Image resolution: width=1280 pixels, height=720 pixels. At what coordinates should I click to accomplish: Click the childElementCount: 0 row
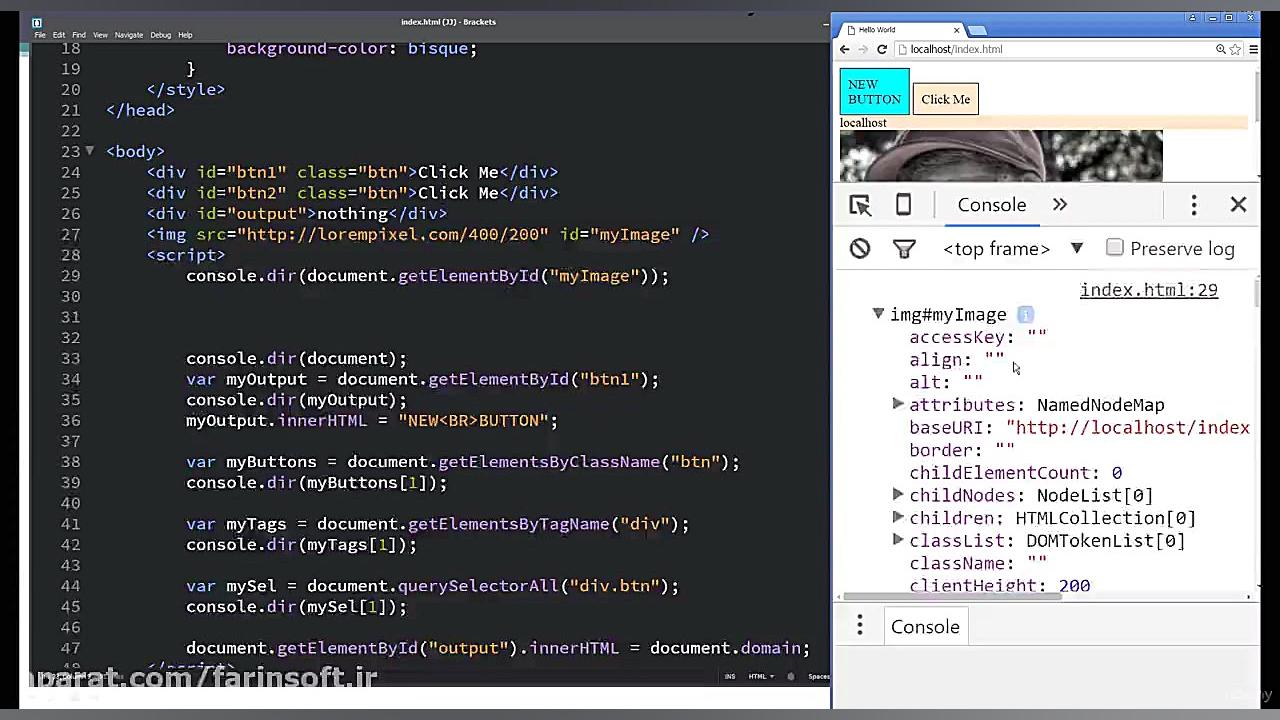click(x=1015, y=472)
